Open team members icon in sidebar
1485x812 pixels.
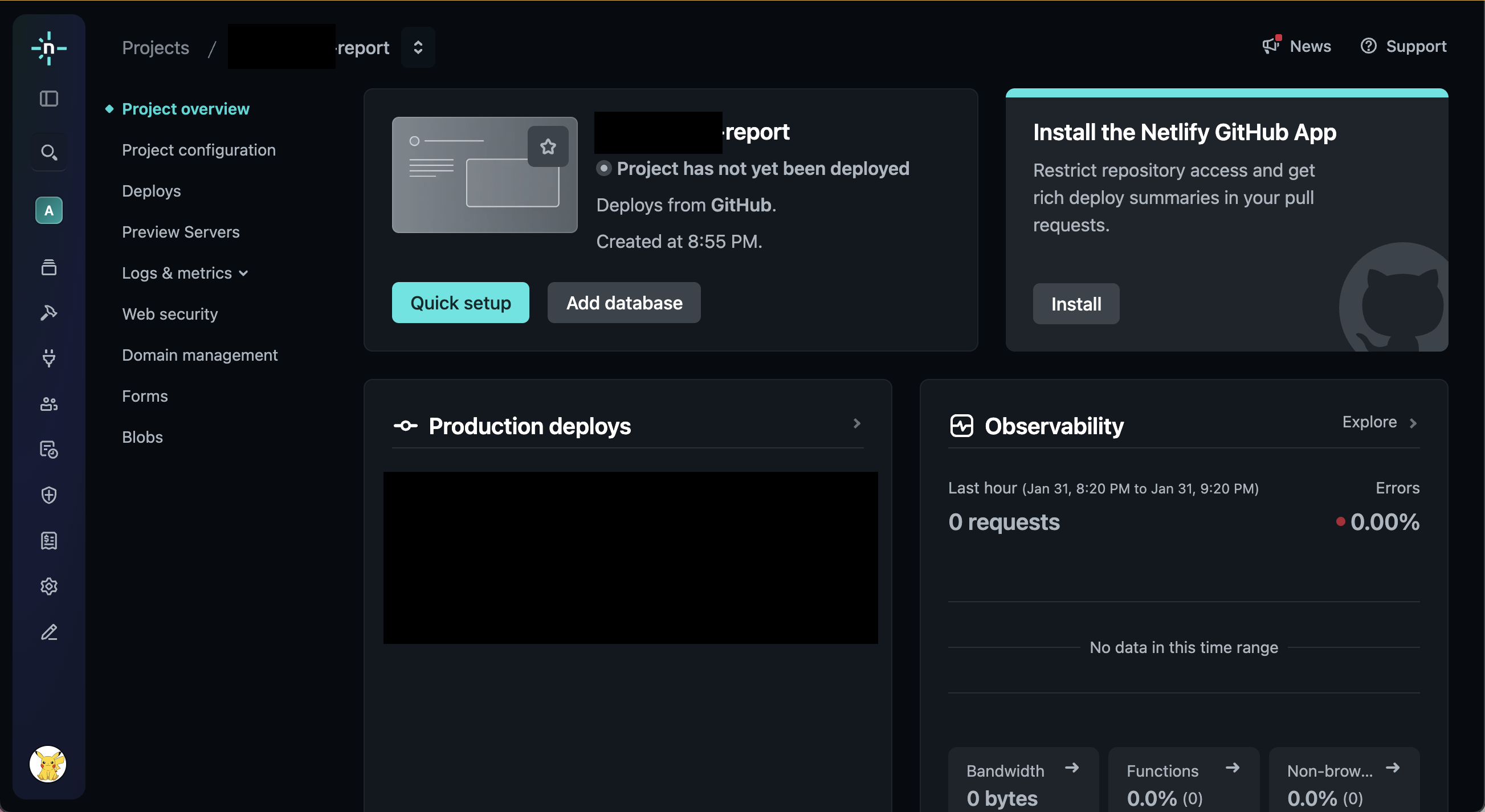48,404
